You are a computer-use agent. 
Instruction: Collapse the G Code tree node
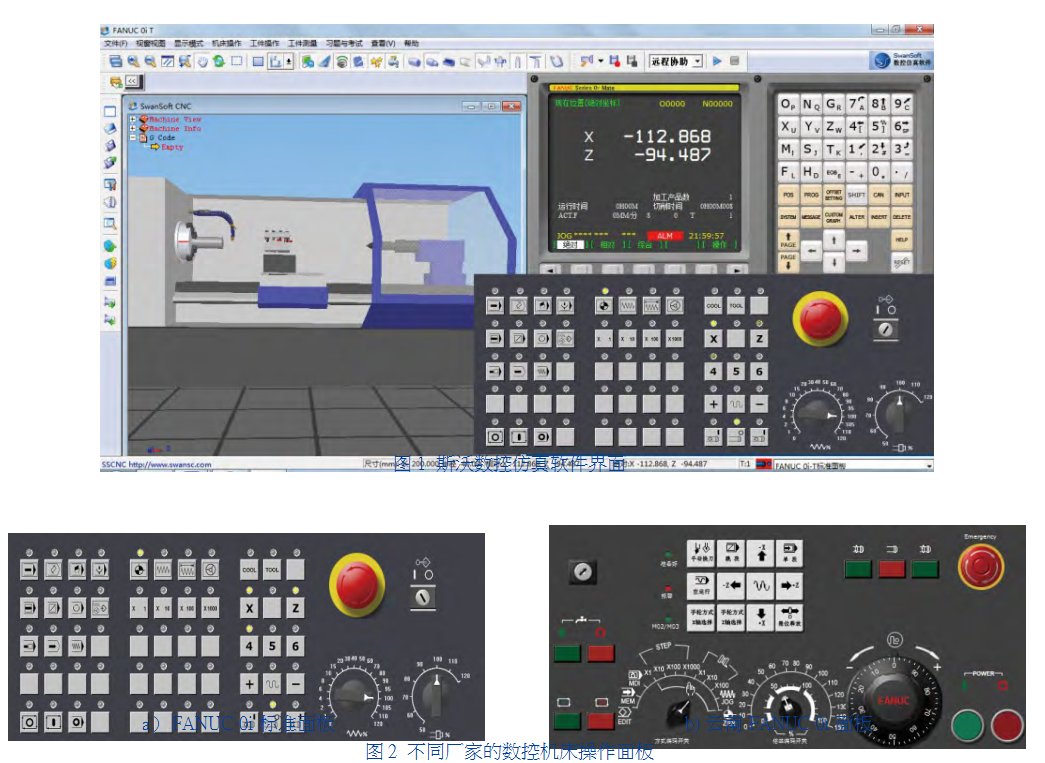coord(133,137)
